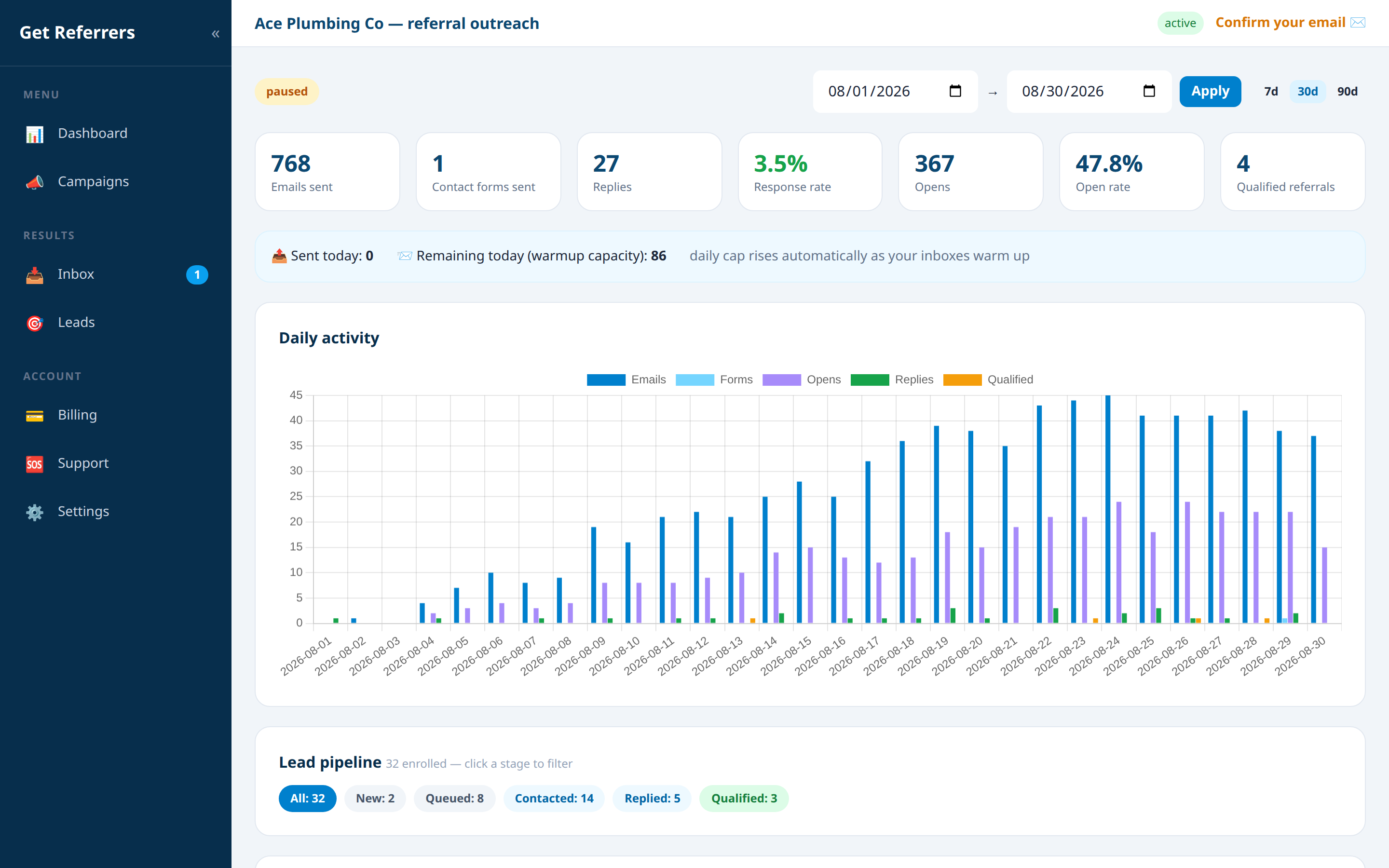
Task: Click the tallest Emails bar on 2026-08-24
Action: tap(1108, 509)
